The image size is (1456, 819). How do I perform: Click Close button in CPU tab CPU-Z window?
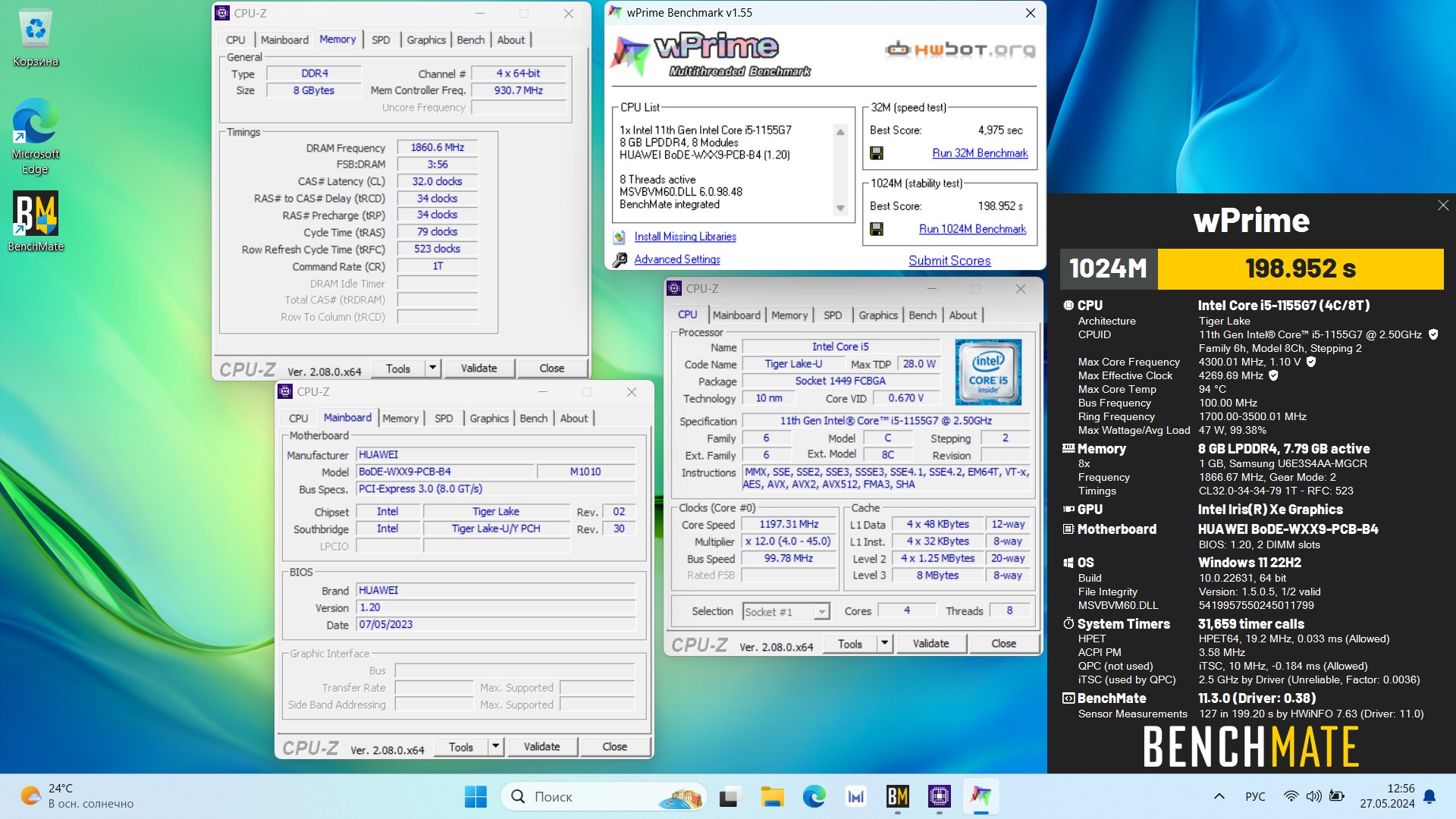point(1003,644)
